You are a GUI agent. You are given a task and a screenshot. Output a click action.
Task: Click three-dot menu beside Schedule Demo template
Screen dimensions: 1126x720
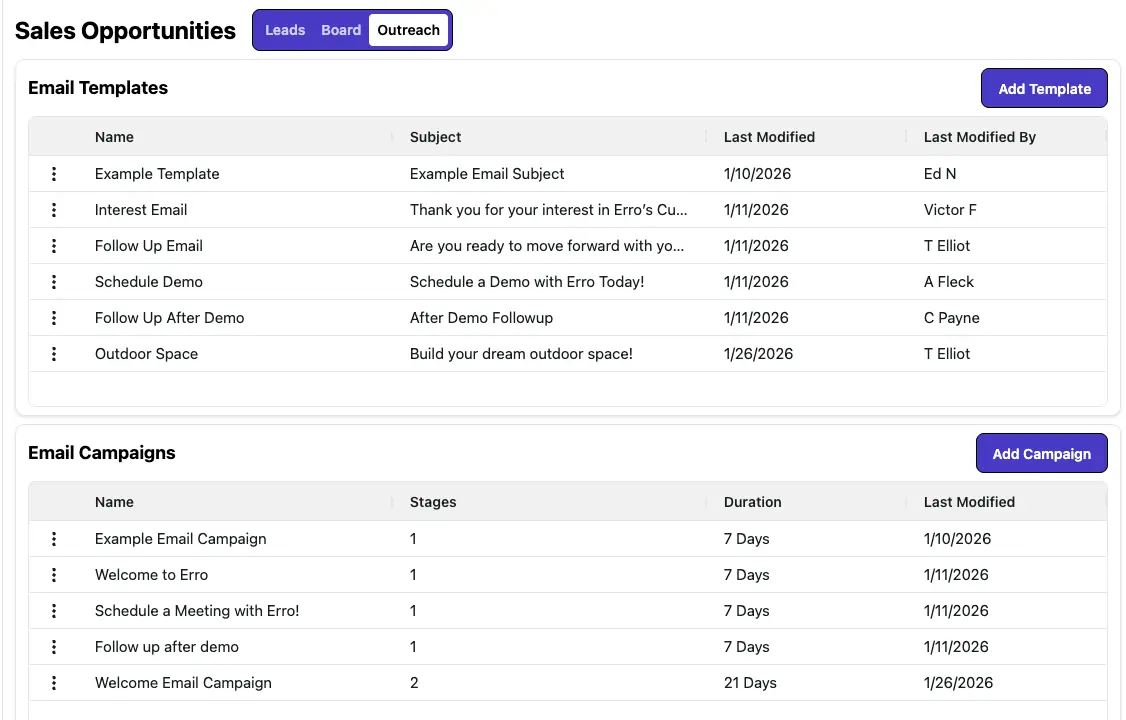point(54,282)
